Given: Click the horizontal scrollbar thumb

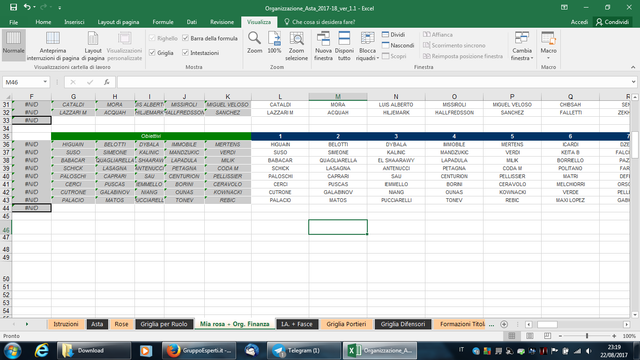Looking at the screenshot, I should (x=547, y=324).
